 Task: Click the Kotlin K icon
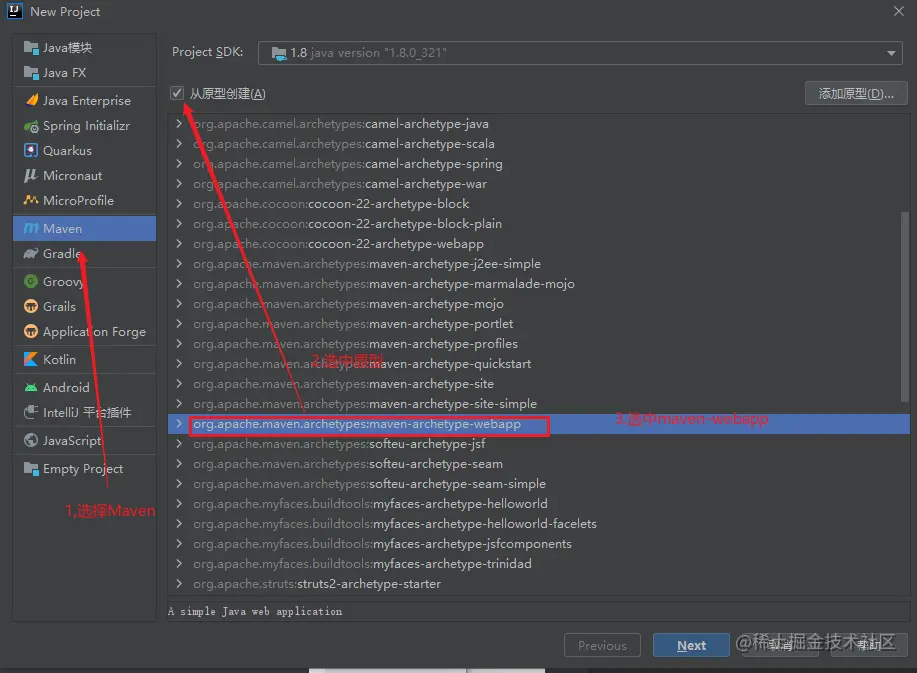(31, 359)
